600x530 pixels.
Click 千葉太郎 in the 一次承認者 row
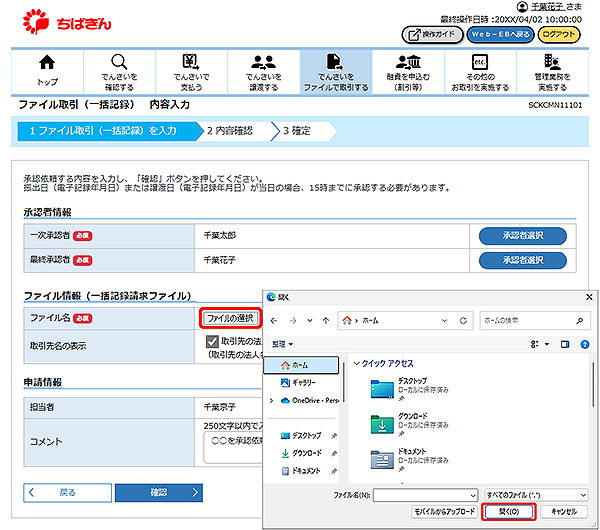coord(220,235)
